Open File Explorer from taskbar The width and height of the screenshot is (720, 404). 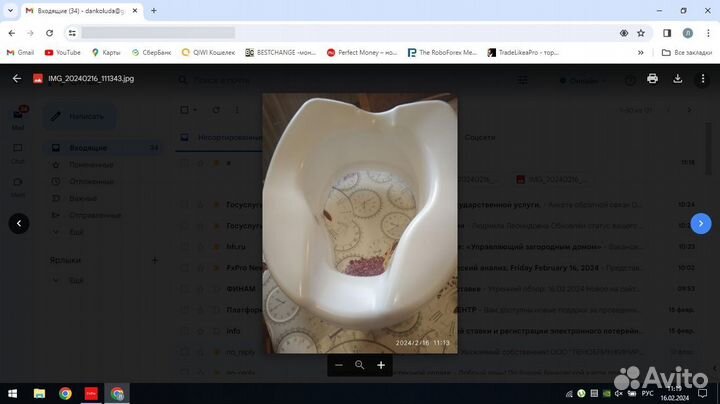39,393
